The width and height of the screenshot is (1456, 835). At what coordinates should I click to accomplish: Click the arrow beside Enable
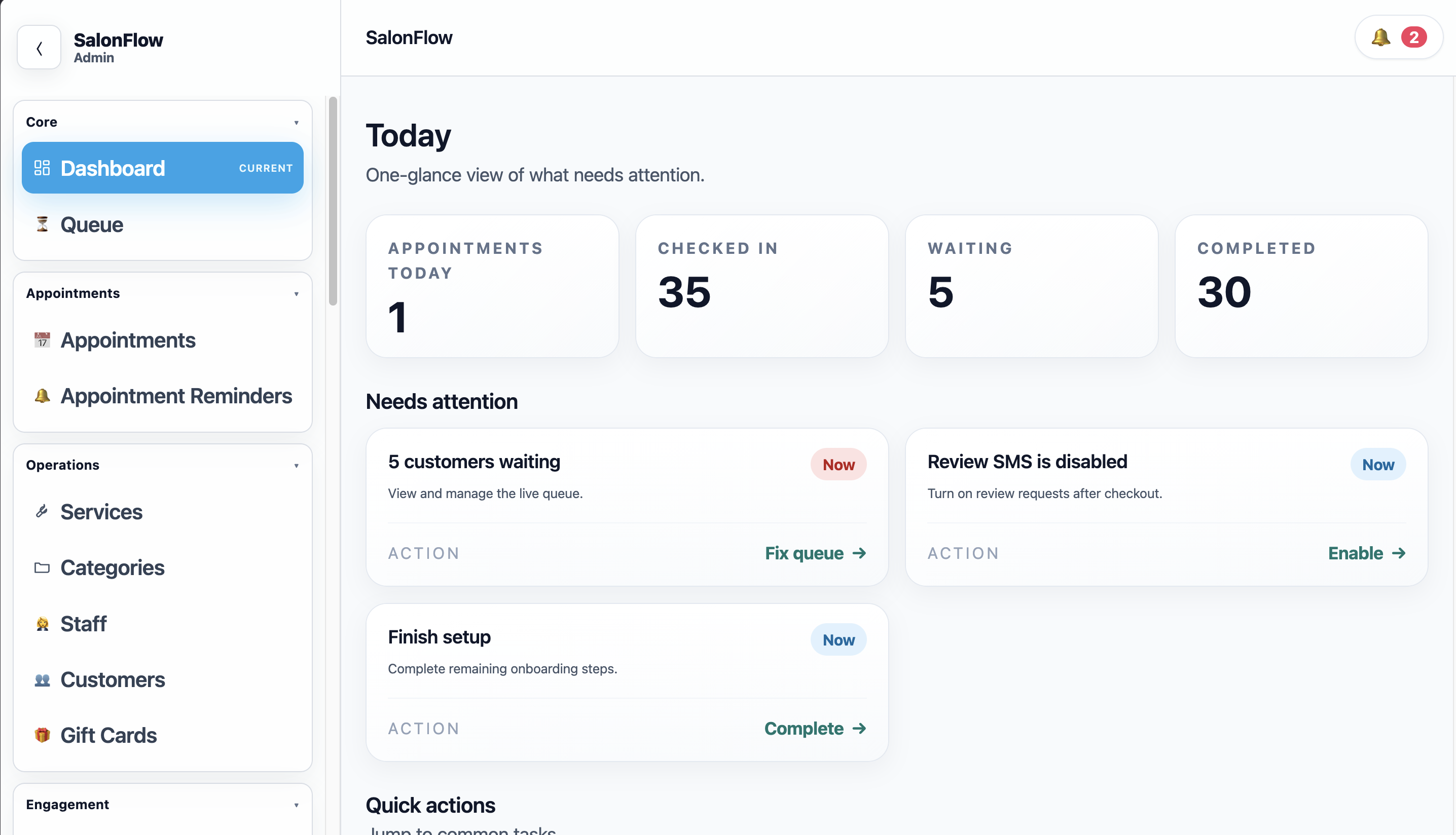(x=1399, y=553)
